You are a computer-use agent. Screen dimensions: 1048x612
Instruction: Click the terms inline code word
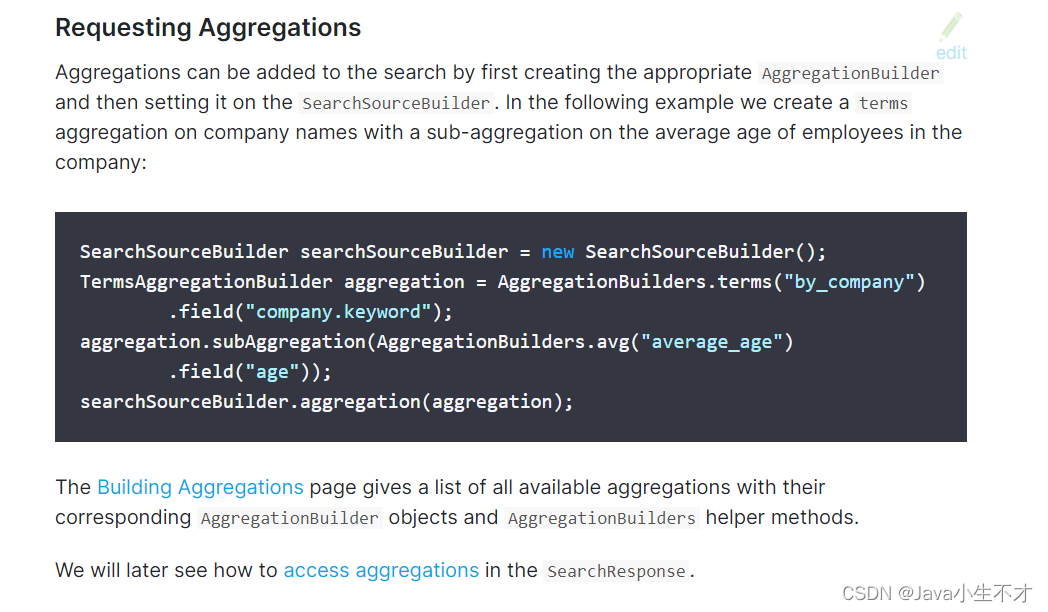pos(883,103)
